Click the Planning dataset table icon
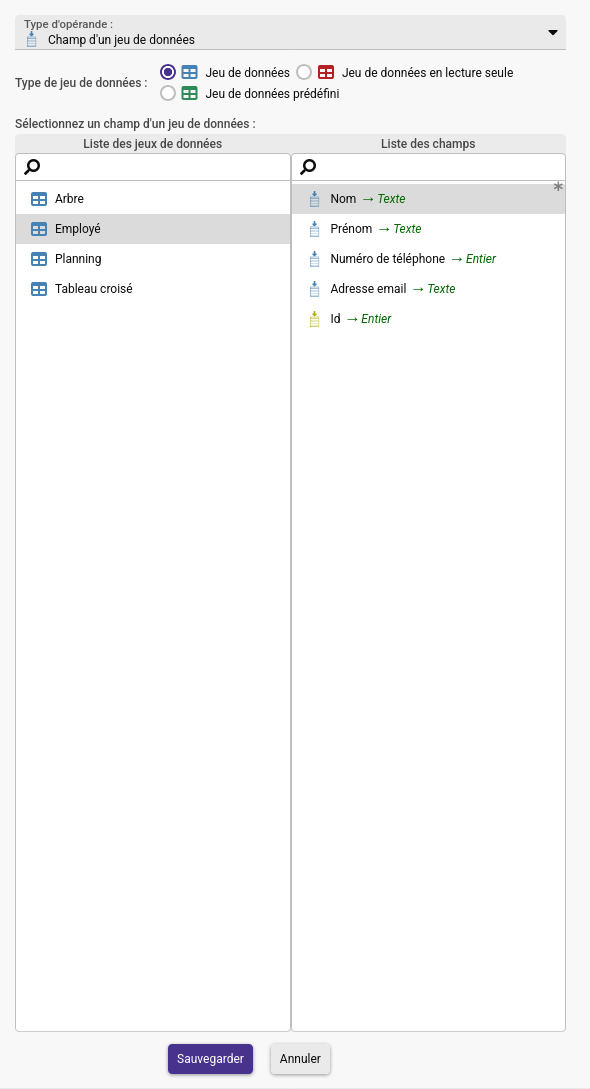The height and width of the screenshot is (1089, 590). tap(39, 259)
